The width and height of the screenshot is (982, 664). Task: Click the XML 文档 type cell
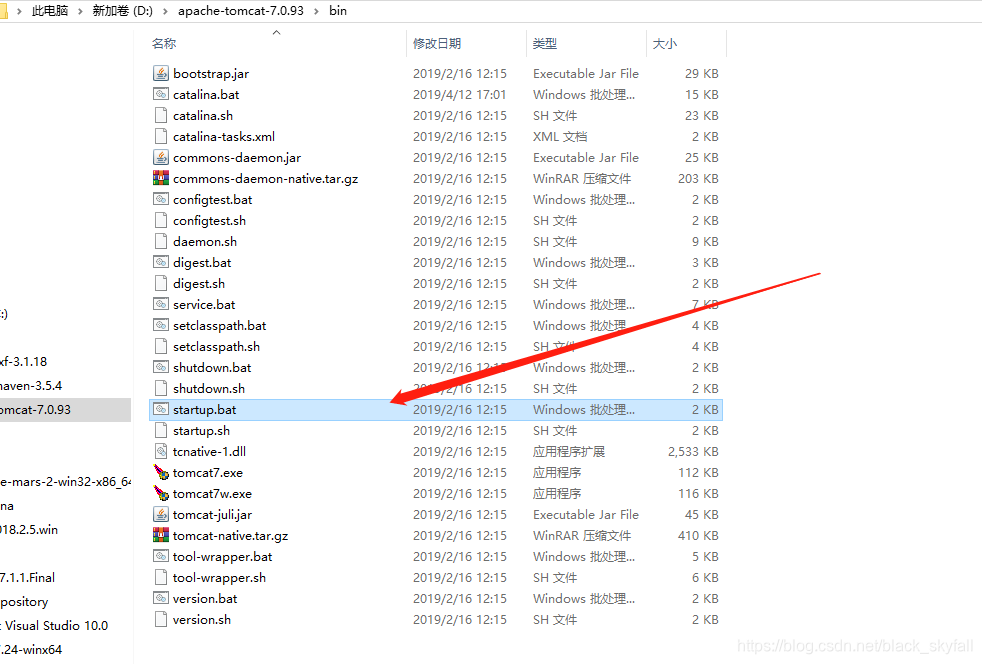pos(560,137)
